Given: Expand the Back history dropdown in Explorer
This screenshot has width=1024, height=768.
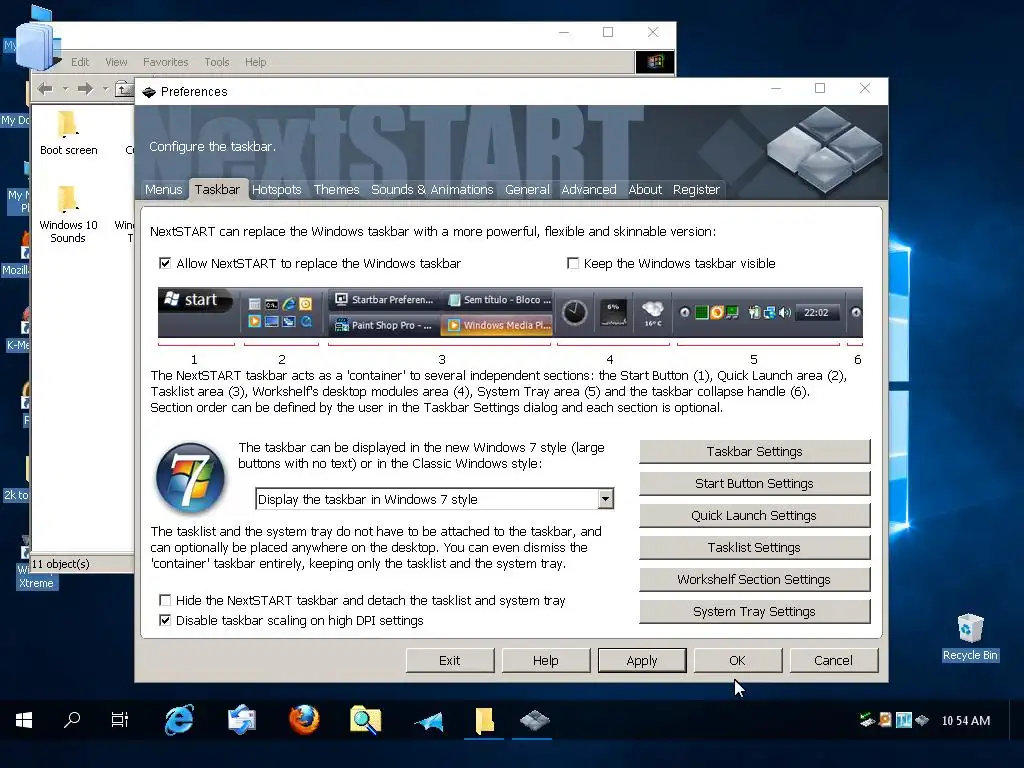Looking at the screenshot, I should [x=65, y=89].
